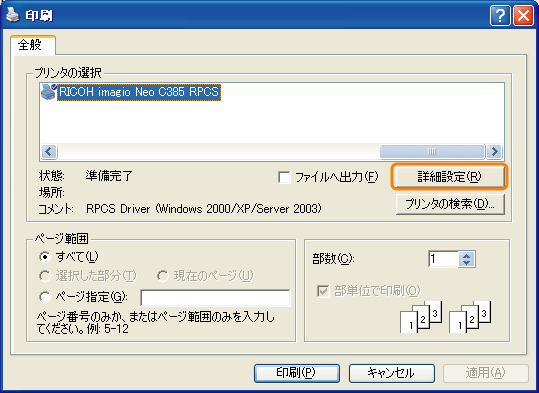This screenshot has height=393, width=539.
Task: Open the help question mark button
Action: point(500,16)
